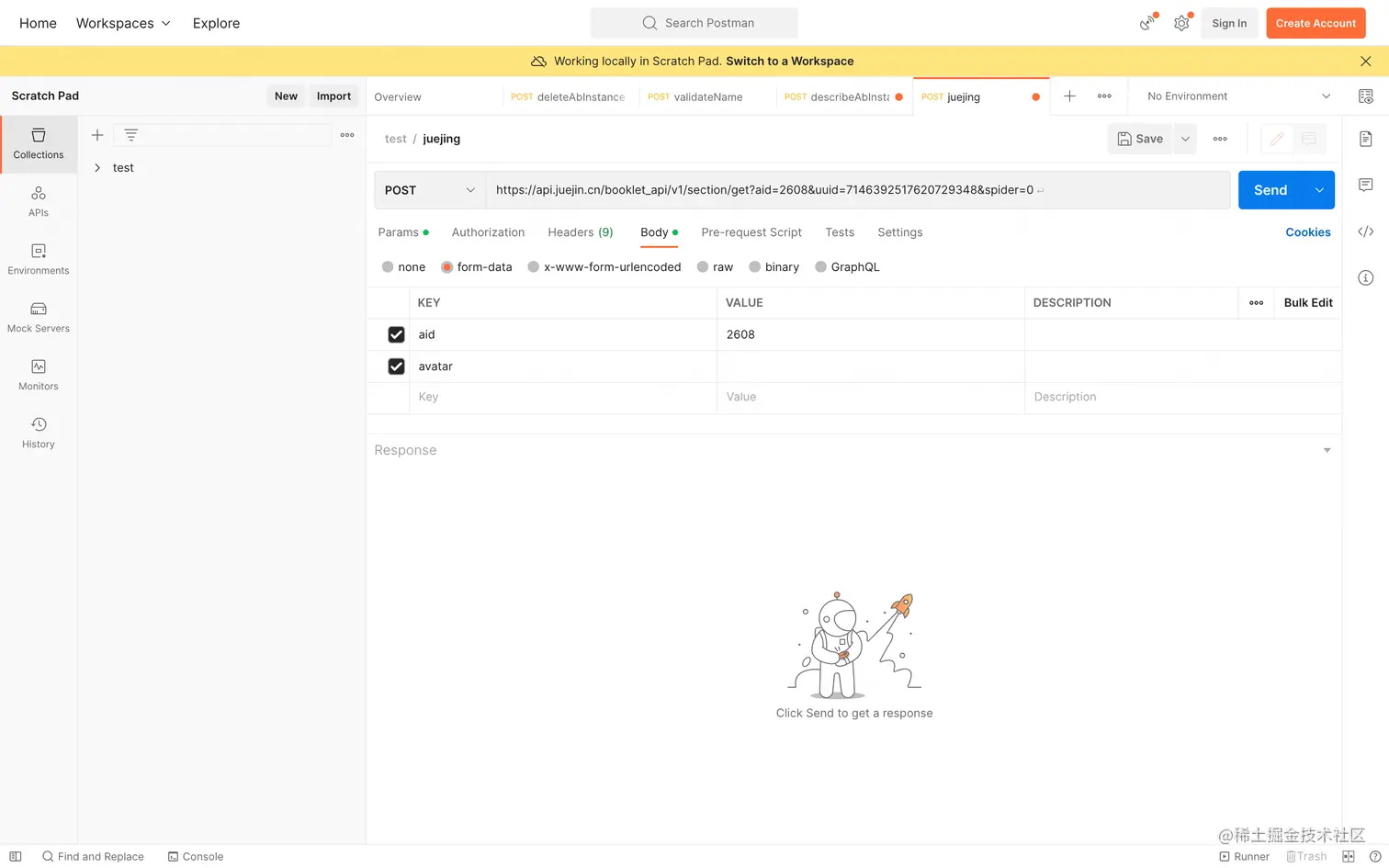Open the request info icon

point(1366,277)
